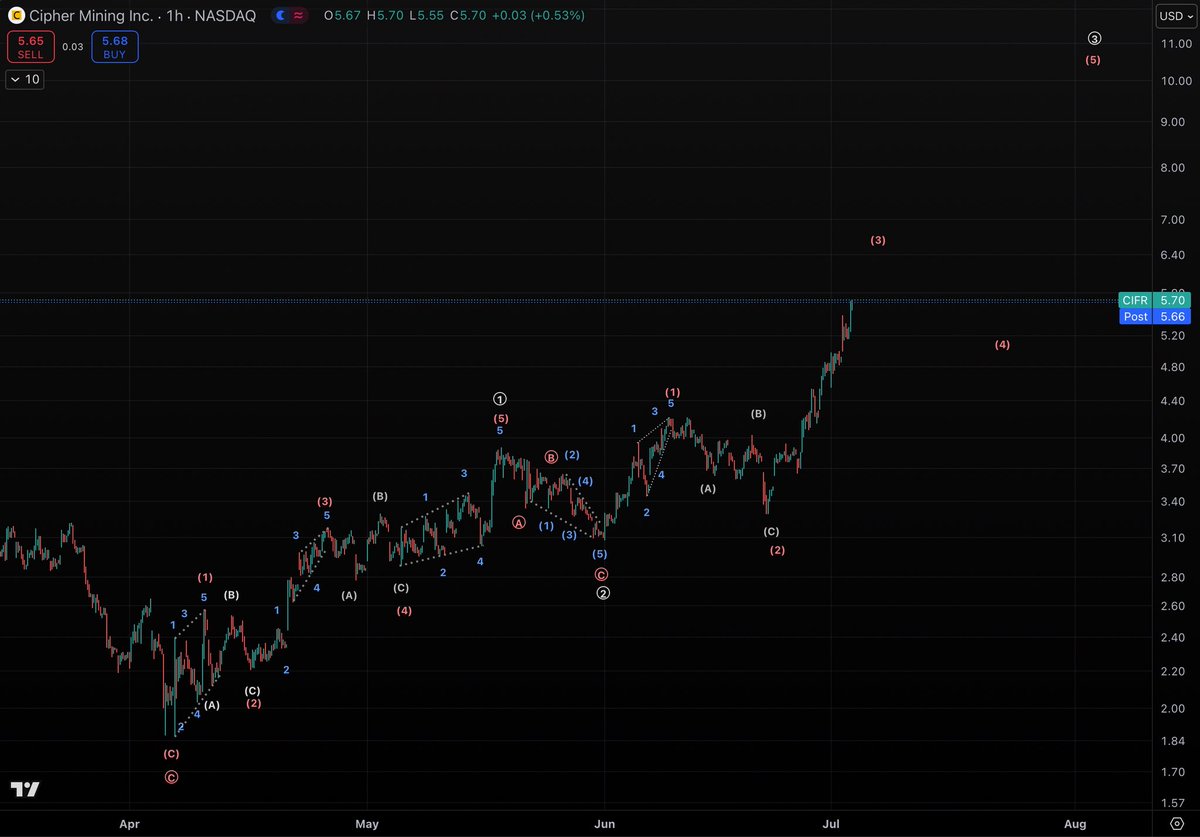Image resolution: width=1200 pixels, height=837 pixels.
Task: Click the 2.80 price scale label
Action: click(x=1172, y=578)
